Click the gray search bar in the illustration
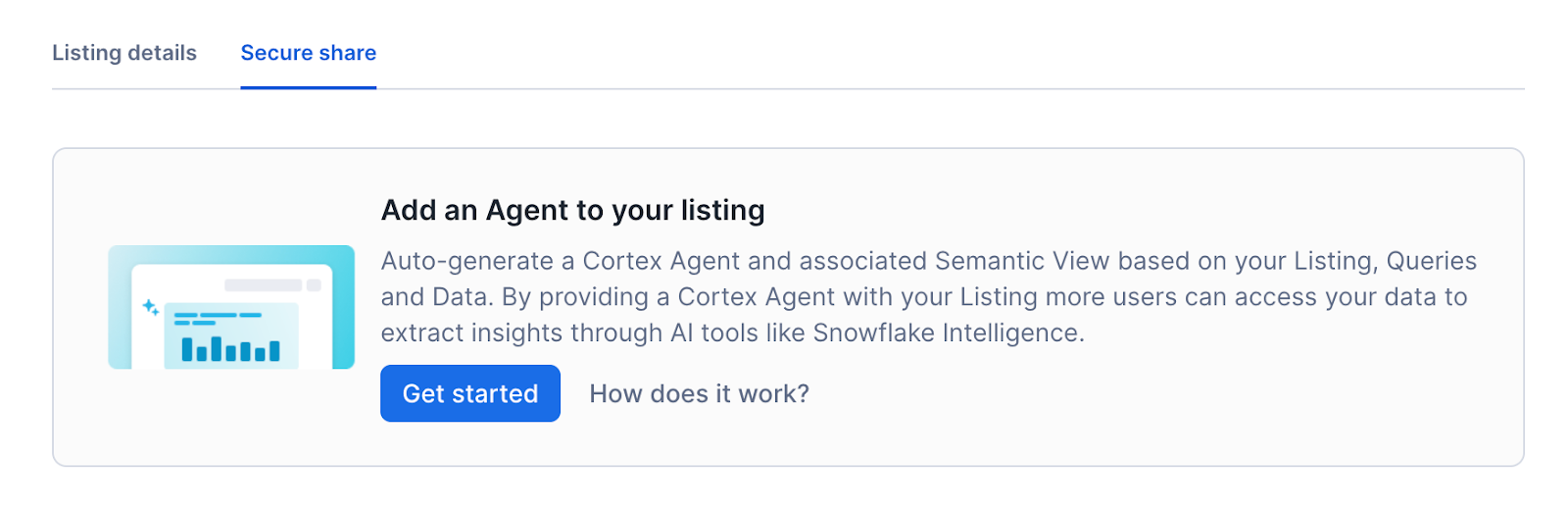 [263, 285]
